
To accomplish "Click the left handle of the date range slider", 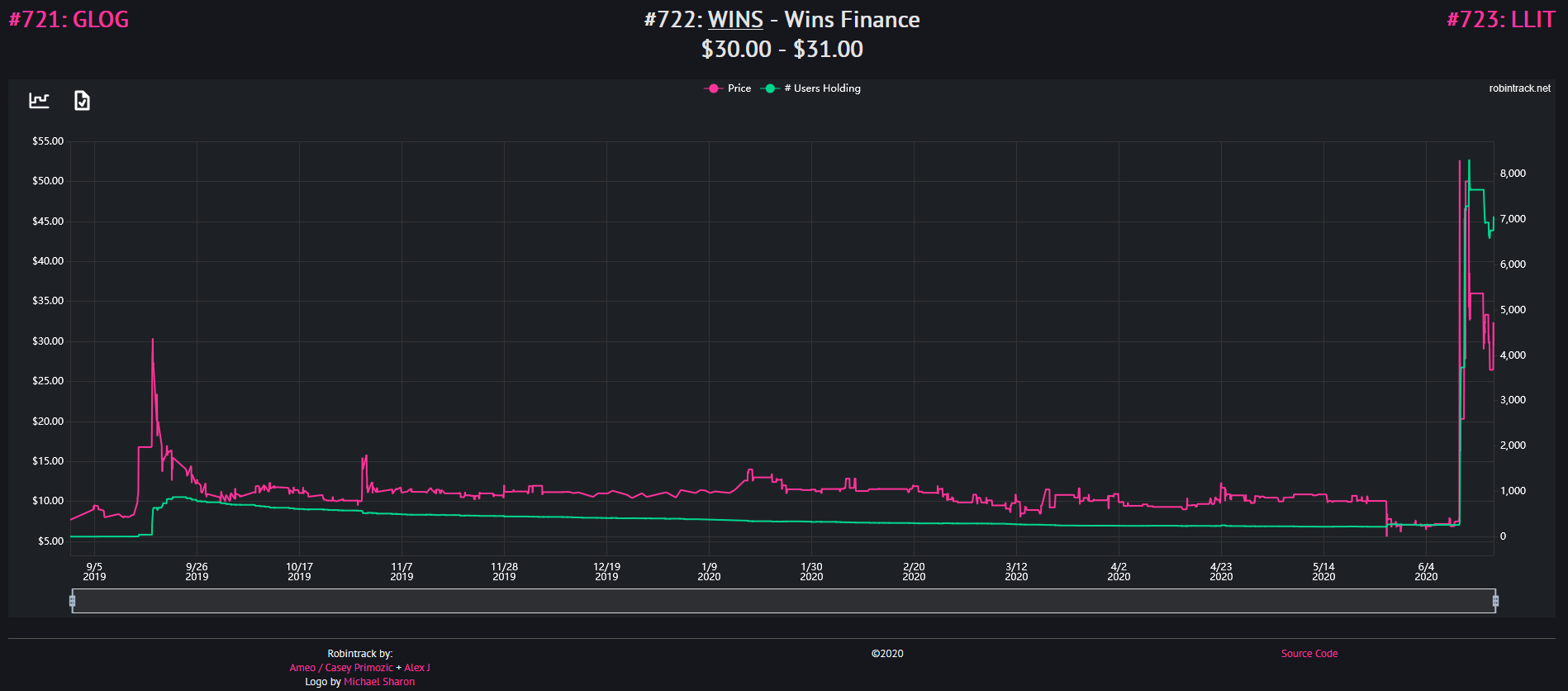I will 73,601.
